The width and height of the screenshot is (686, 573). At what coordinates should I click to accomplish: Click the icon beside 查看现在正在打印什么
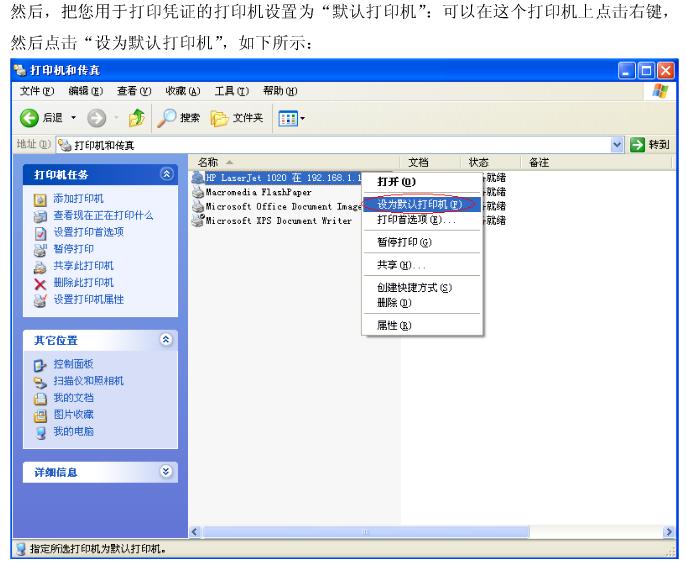[x=40, y=216]
